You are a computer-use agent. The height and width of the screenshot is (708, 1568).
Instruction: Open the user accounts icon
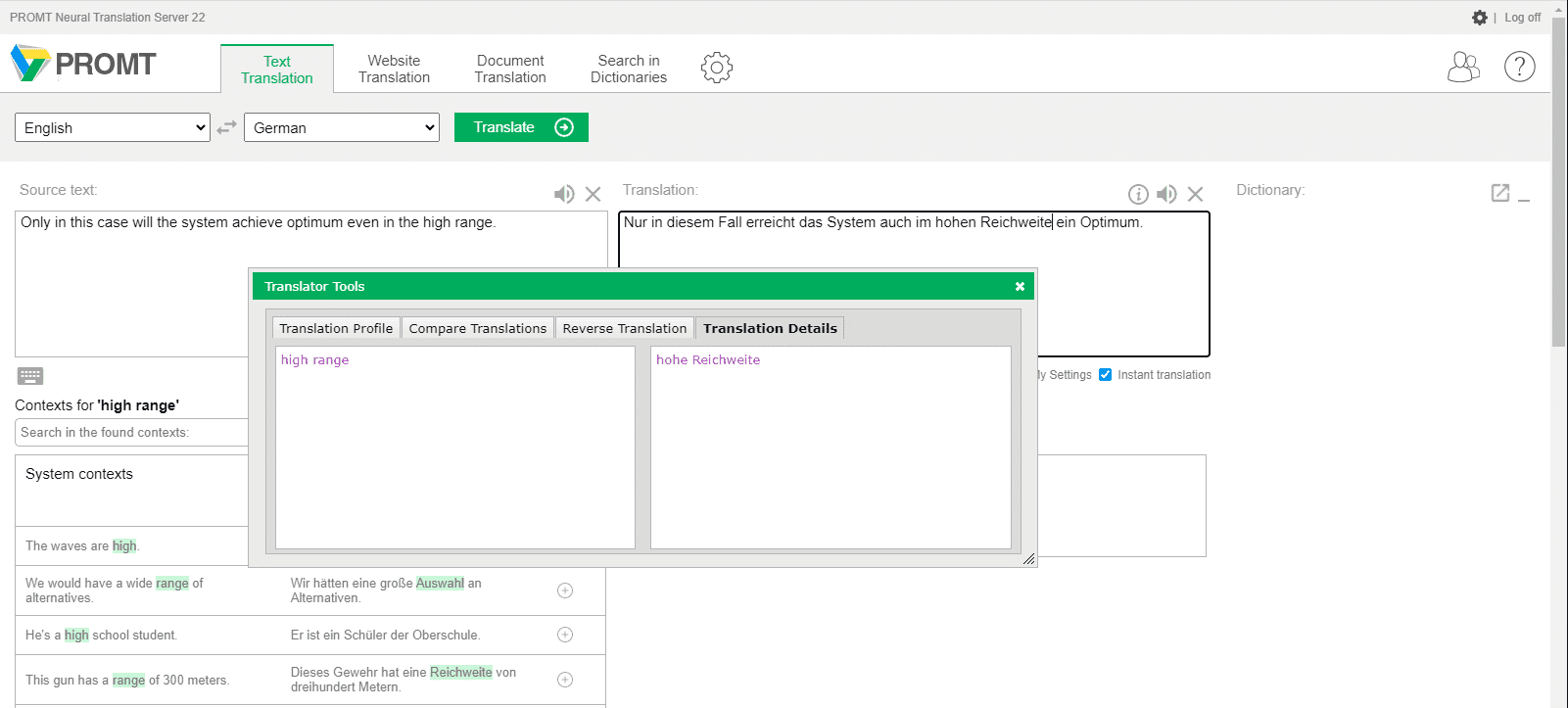pyautogui.click(x=1463, y=67)
